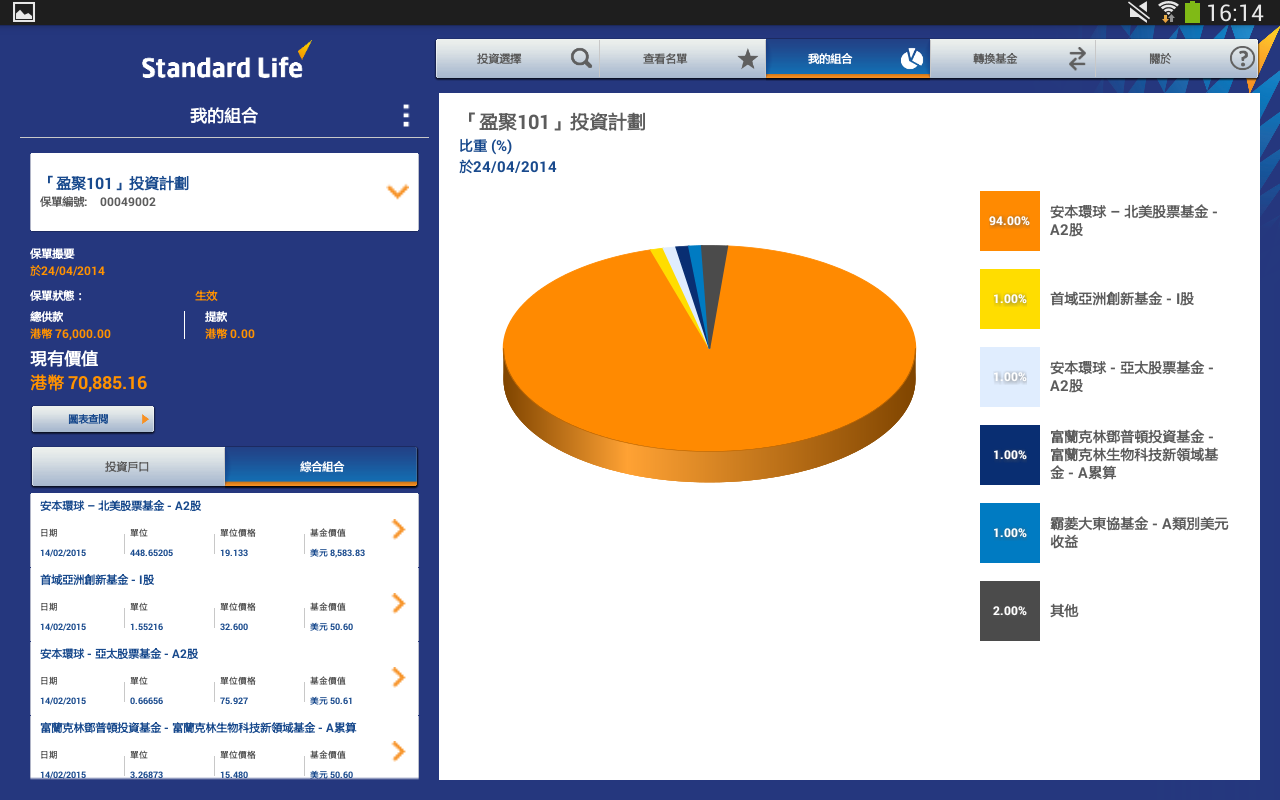
Task: Switch to the 投資選擇 tab
Action: coord(518,59)
